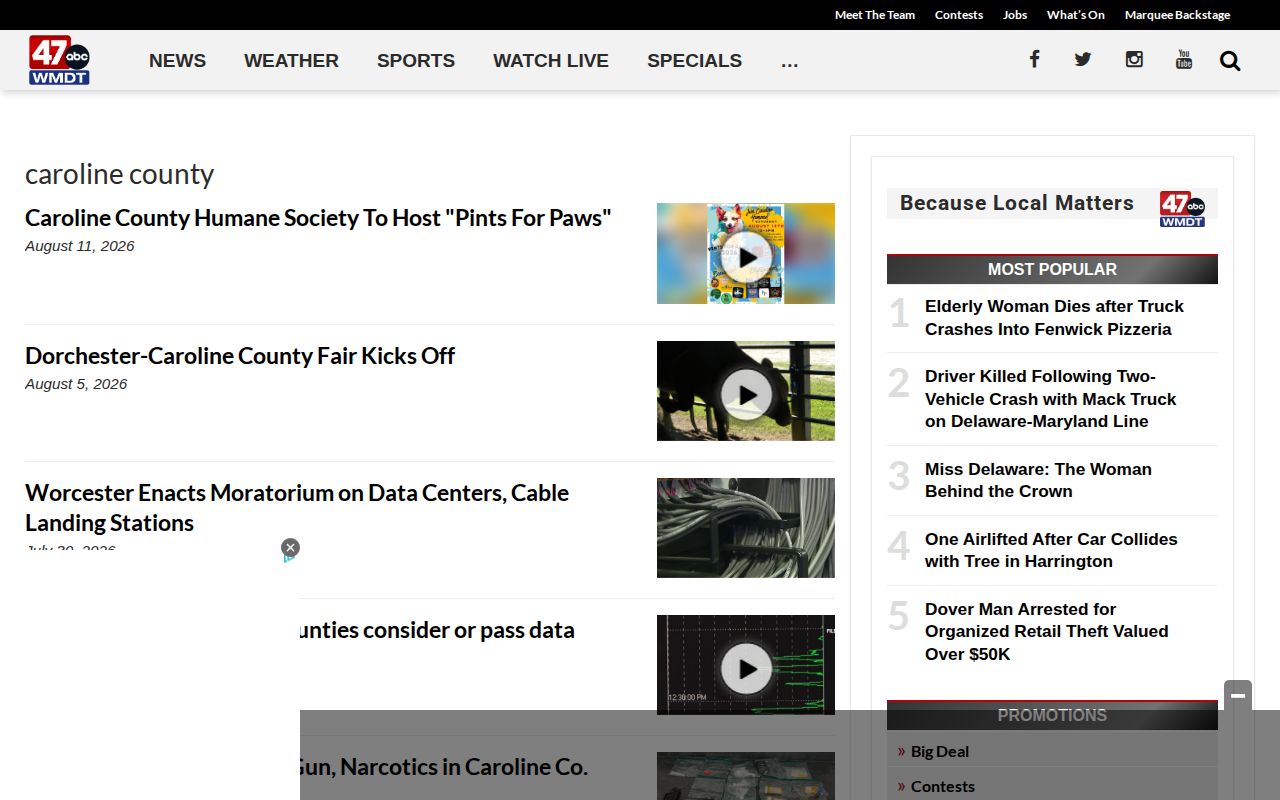Open the cable landing stations thumbnail

click(746, 528)
